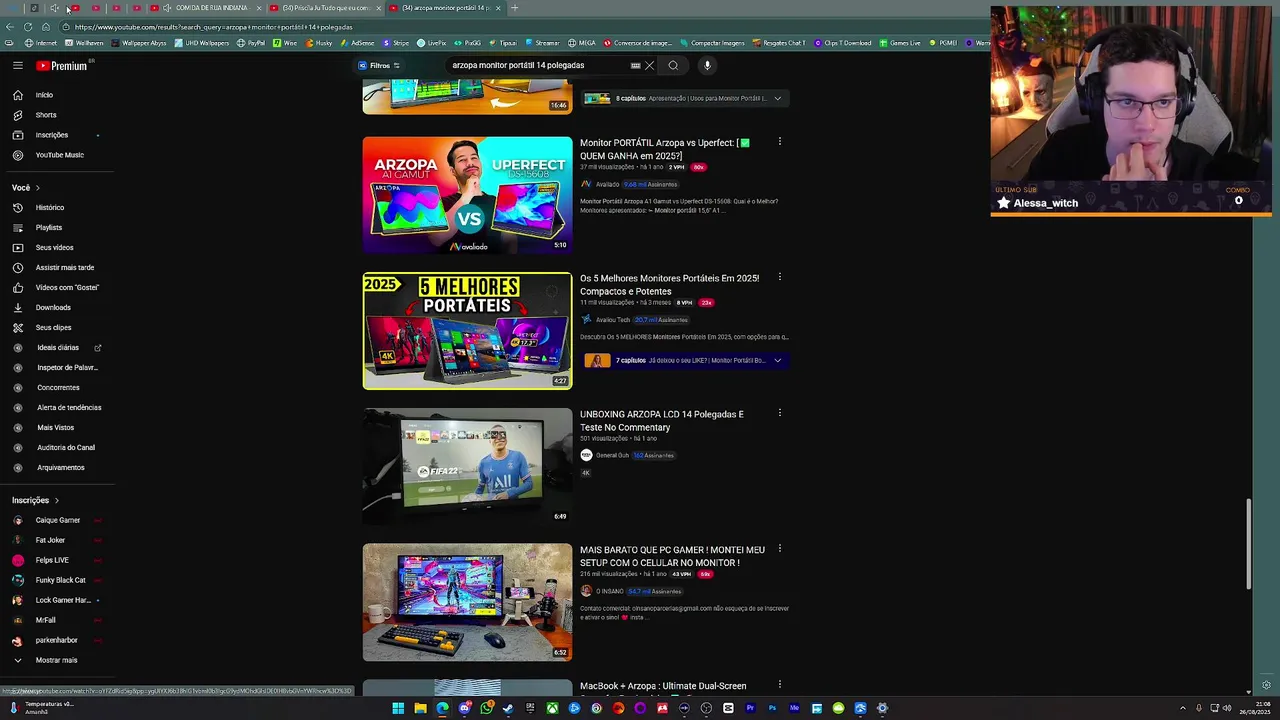Click the YouTube Premium logo
1280x720 pixels.
[x=62, y=66]
